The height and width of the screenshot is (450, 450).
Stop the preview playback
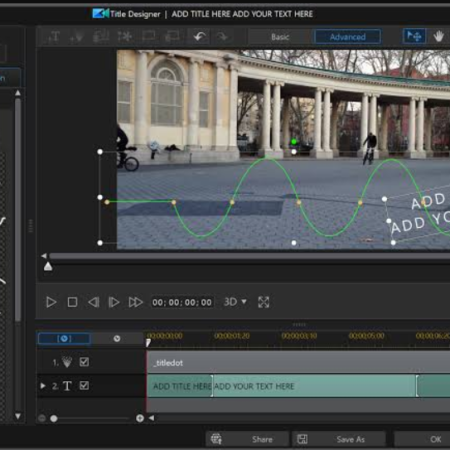[72, 302]
